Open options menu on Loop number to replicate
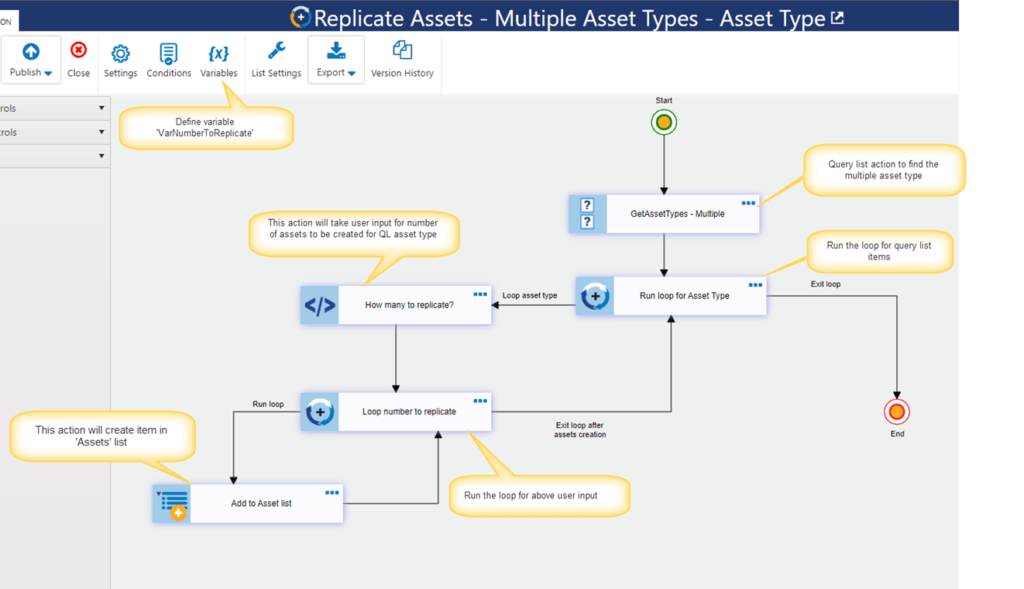The height and width of the screenshot is (589, 1024). coord(480,401)
